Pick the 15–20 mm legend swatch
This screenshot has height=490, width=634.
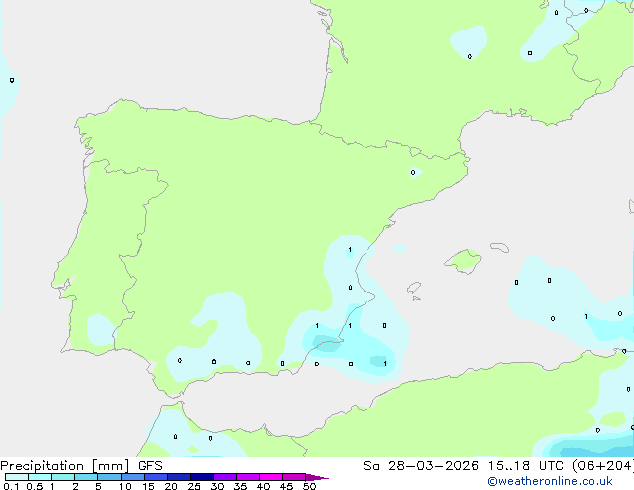click(x=156, y=477)
